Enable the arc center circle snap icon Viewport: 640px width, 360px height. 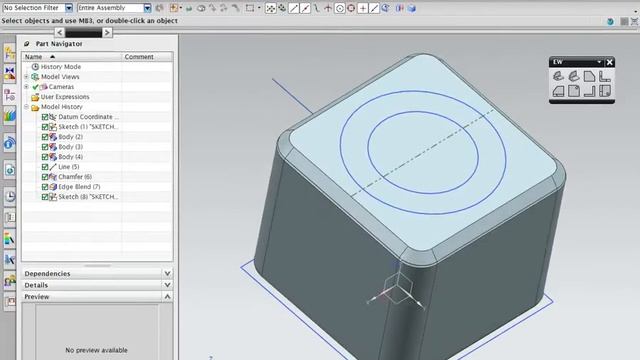coord(340,8)
